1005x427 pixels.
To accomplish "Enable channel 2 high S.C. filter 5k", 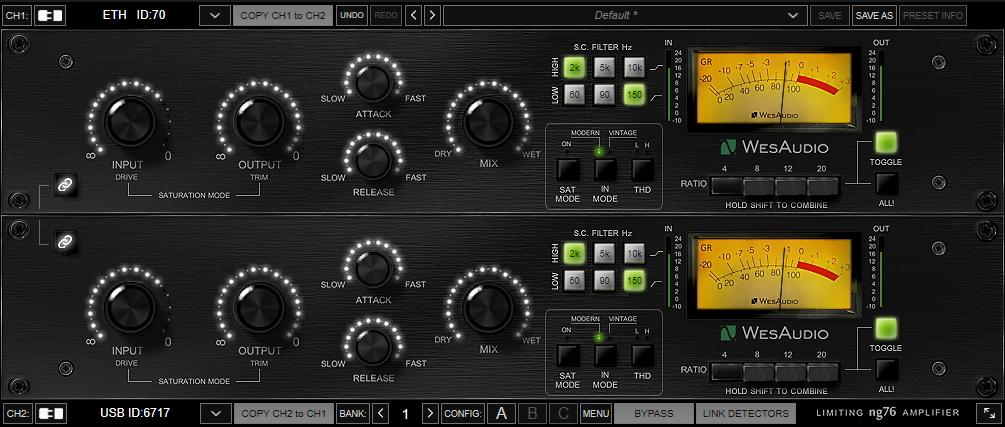I will coord(604,253).
